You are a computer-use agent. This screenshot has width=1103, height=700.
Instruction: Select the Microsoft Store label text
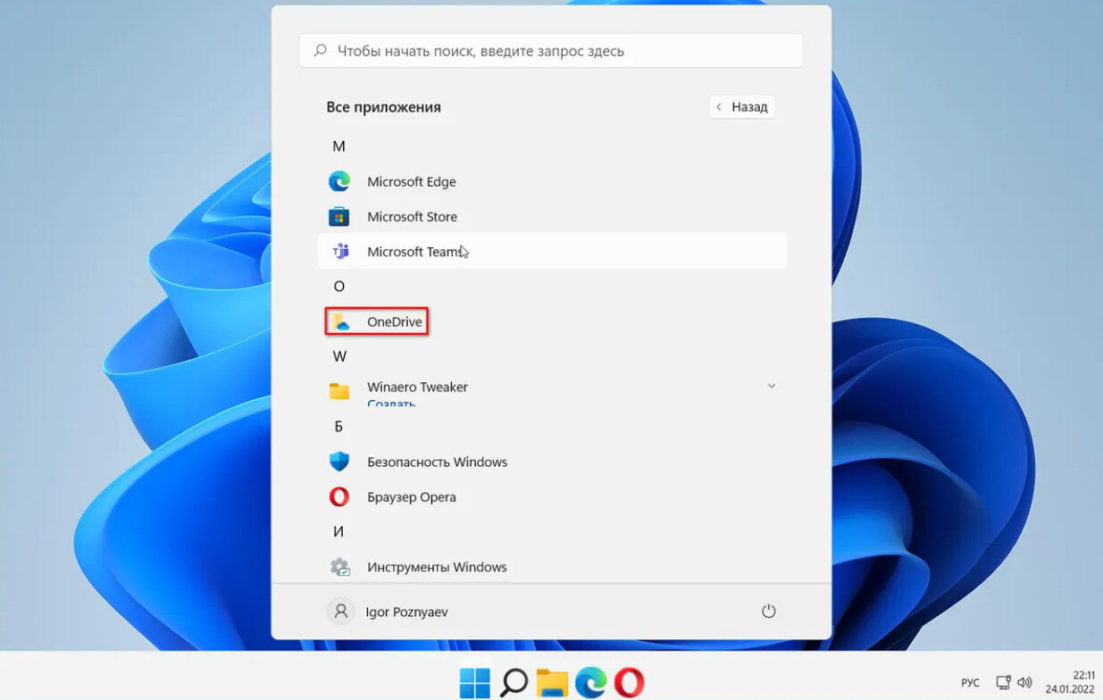pyautogui.click(x=412, y=217)
